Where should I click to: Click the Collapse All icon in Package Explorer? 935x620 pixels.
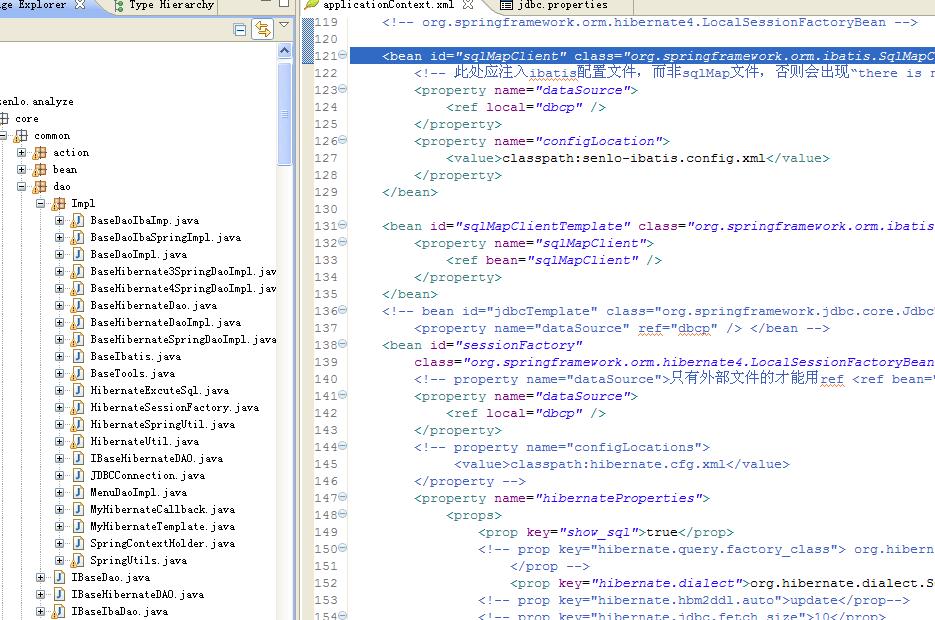point(239,28)
